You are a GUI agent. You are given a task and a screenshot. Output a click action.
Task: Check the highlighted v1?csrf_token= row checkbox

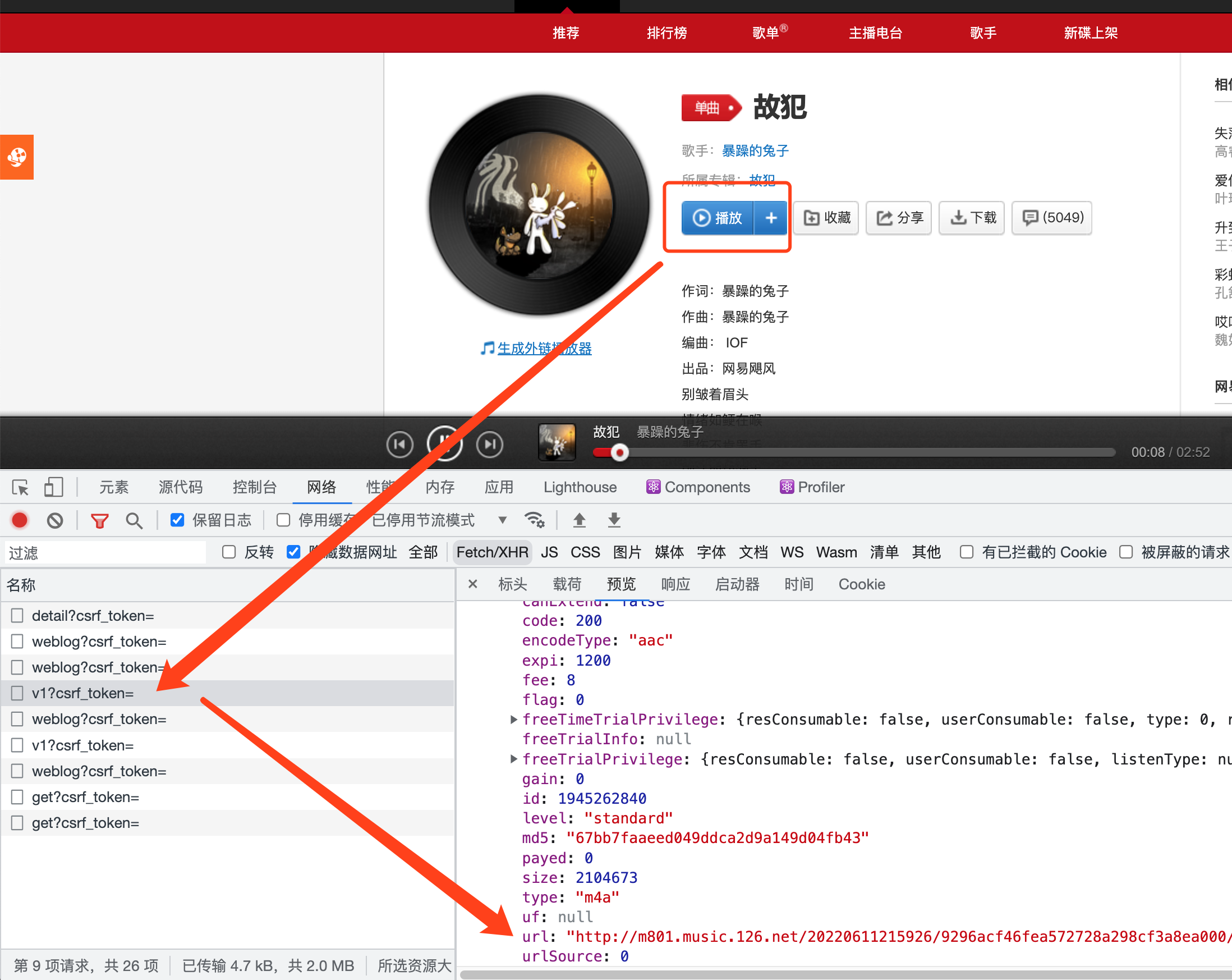[17, 693]
